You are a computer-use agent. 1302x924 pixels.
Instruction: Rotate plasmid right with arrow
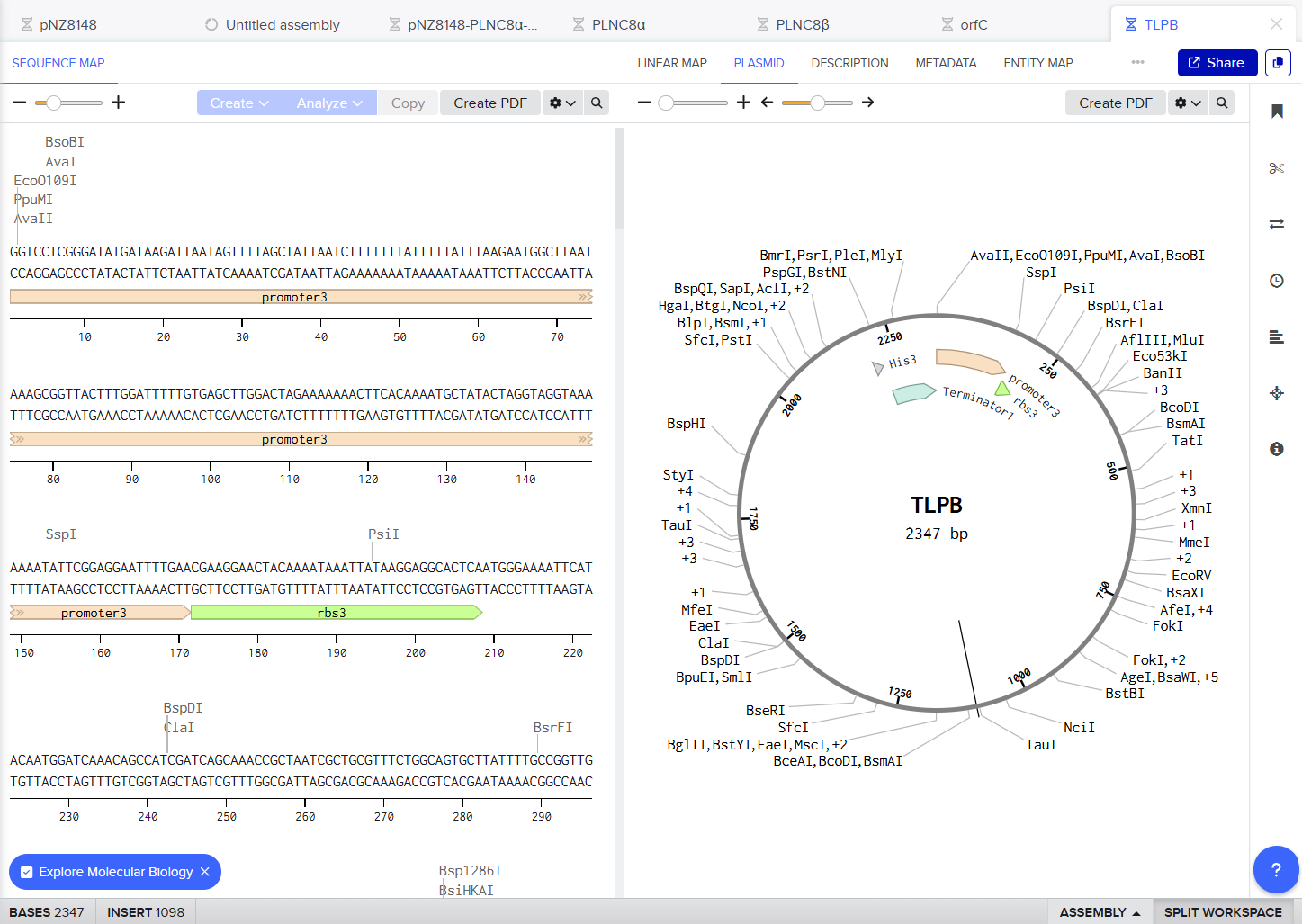coord(867,103)
